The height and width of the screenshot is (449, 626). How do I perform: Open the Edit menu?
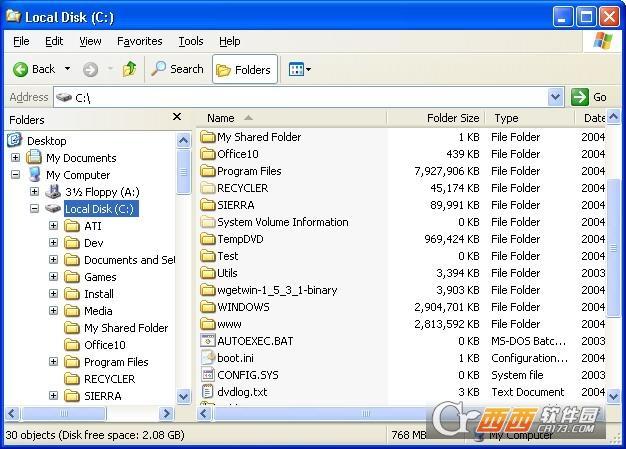(54, 41)
